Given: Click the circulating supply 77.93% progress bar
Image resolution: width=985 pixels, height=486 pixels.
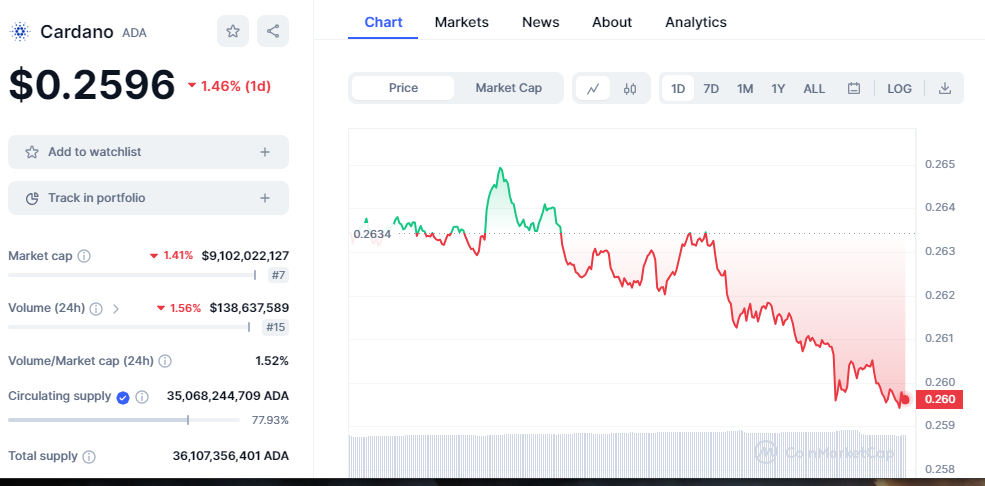Looking at the screenshot, I should (x=124, y=420).
